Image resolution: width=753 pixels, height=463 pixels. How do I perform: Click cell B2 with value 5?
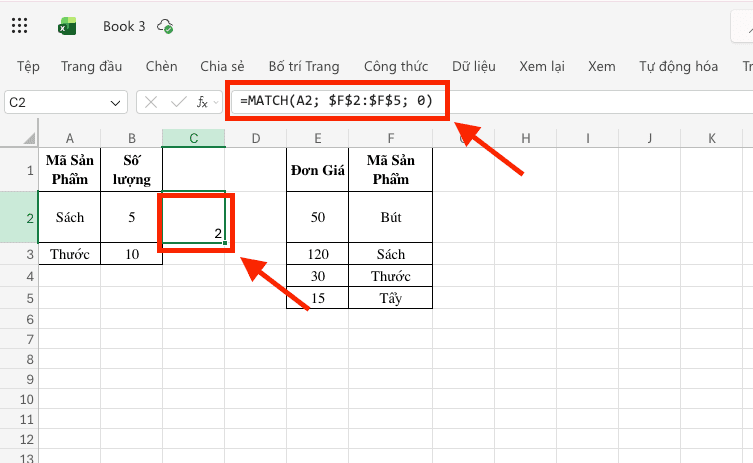[132, 217]
